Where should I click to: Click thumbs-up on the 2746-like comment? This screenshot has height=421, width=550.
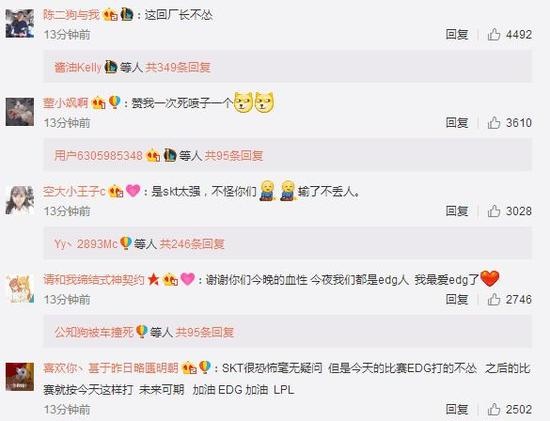coord(494,299)
